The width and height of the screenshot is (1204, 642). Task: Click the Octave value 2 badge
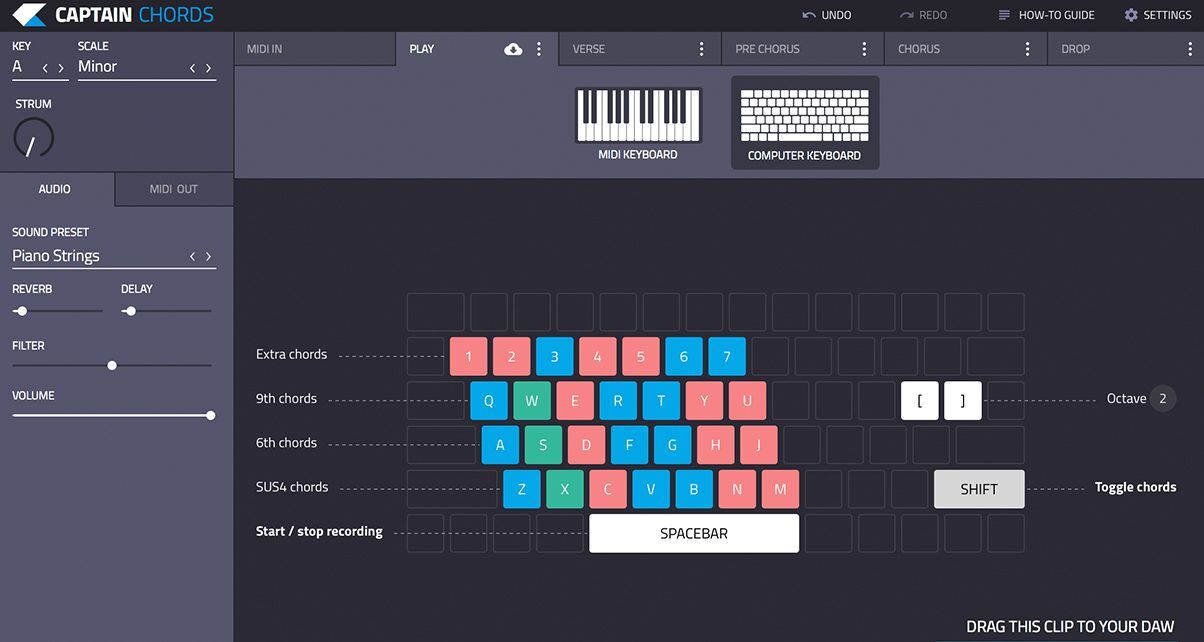(1162, 398)
